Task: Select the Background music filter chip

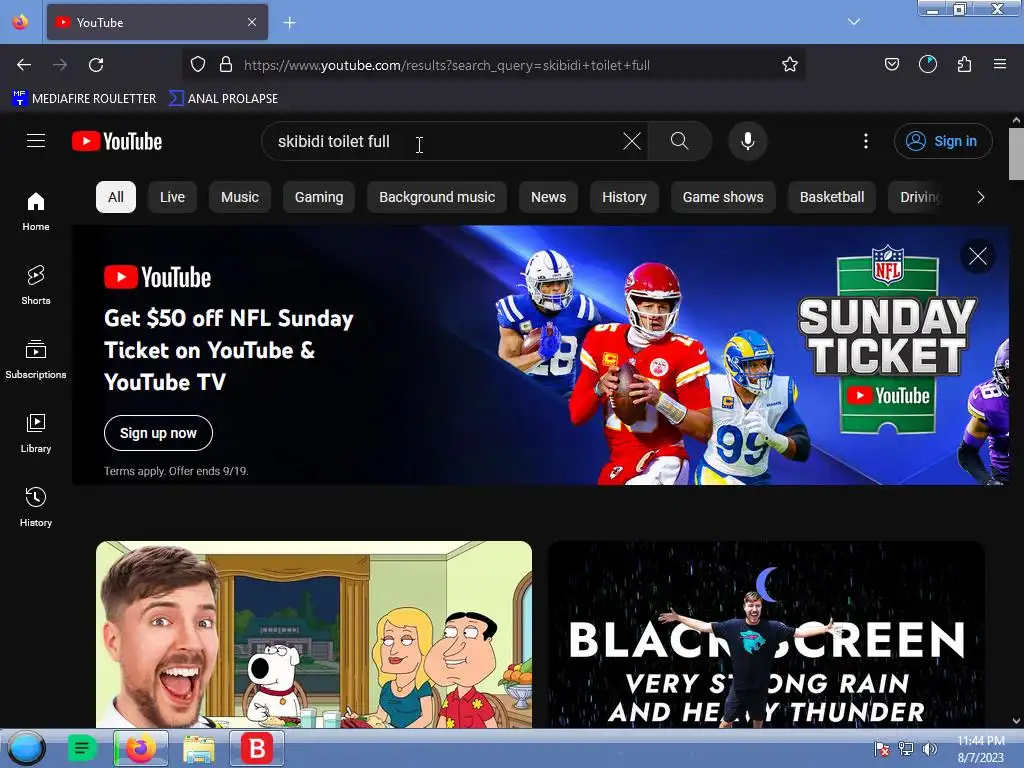Action: pos(437,197)
